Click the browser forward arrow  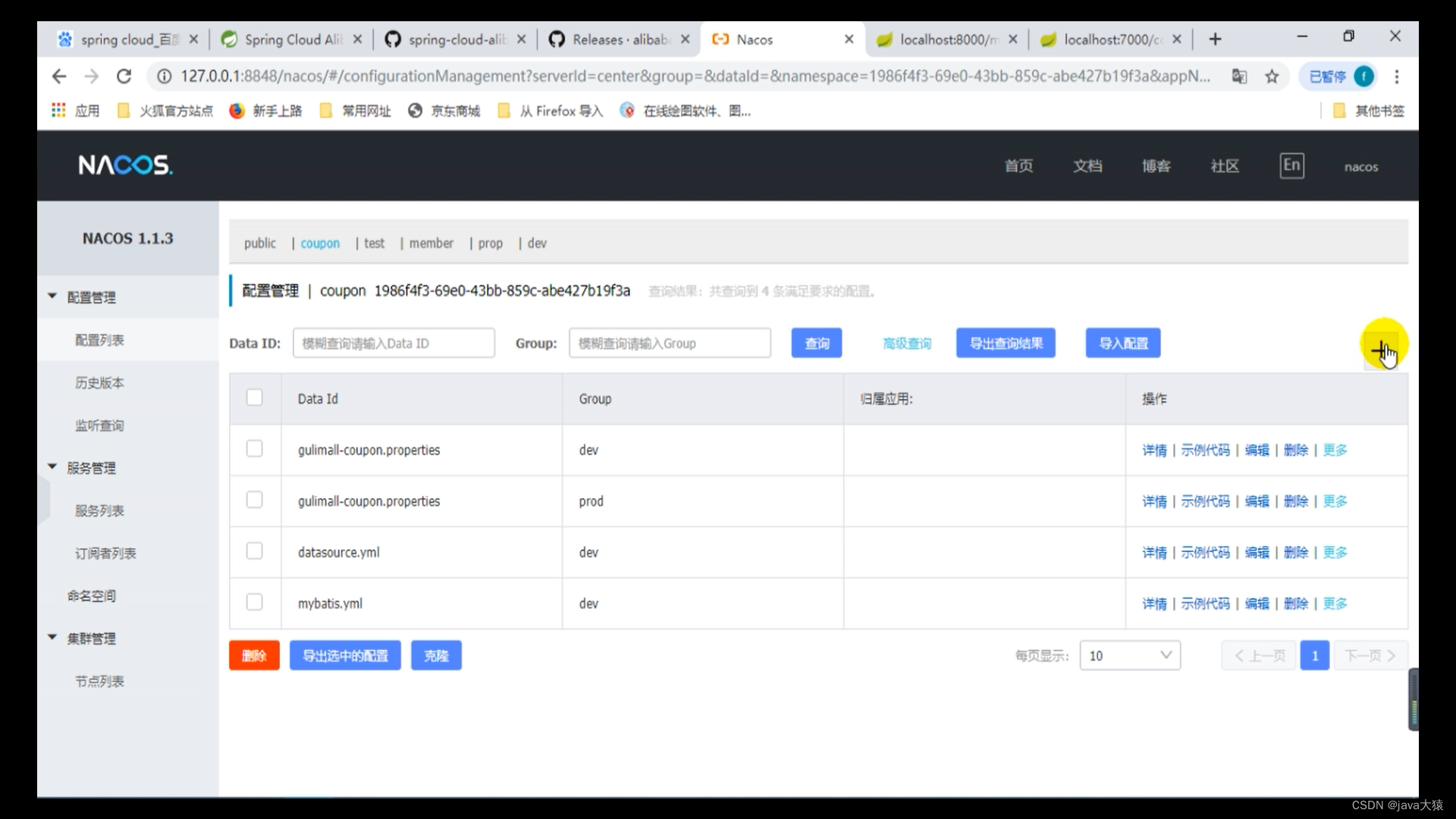91,76
